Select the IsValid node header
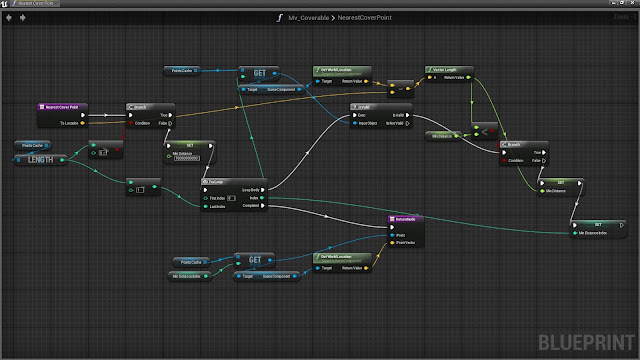Screen dimensions: 640x360 click(x=380, y=107)
